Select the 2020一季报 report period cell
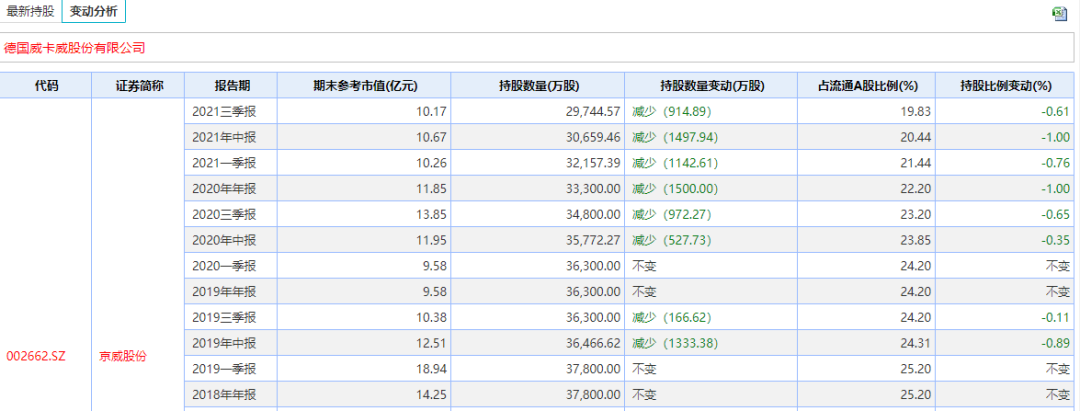 coord(232,266)
